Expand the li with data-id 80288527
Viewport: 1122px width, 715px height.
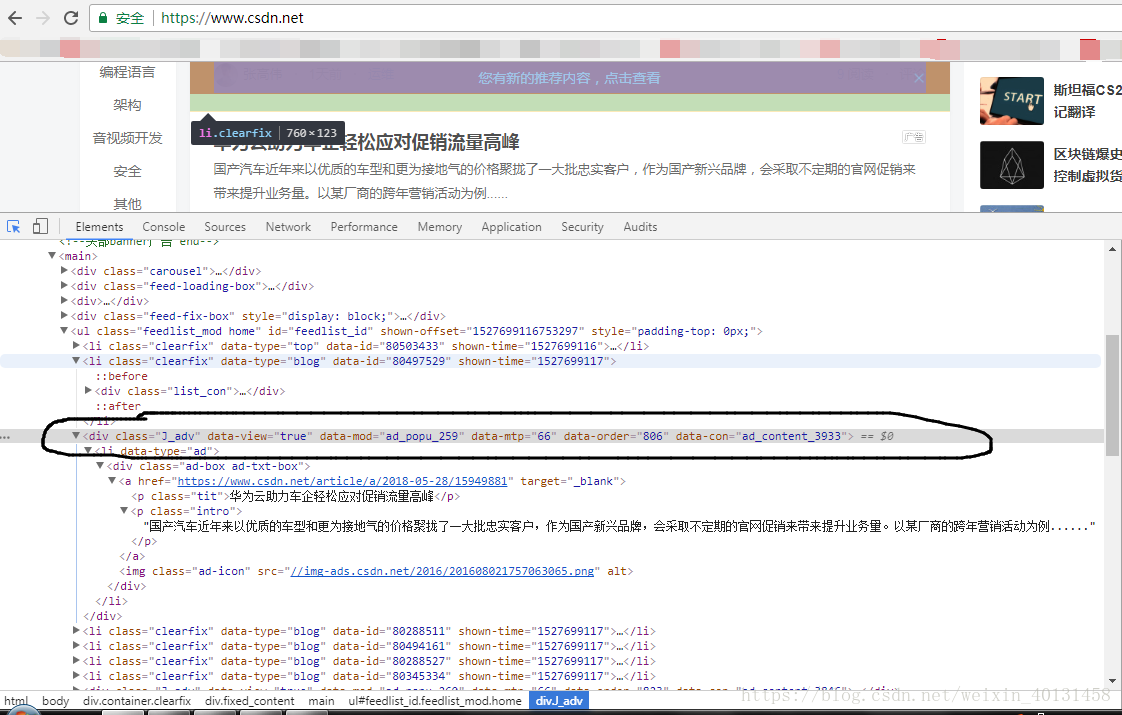tap(77, 661)
